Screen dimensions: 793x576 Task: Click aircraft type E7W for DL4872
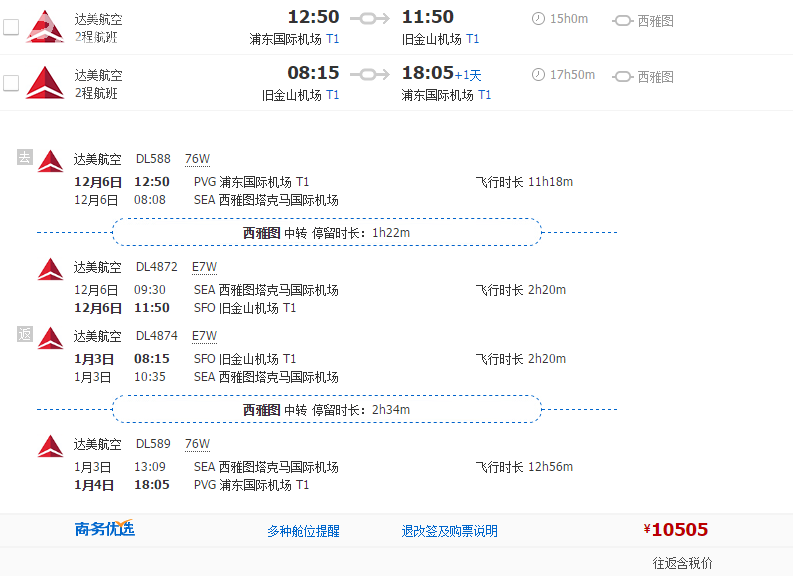click(x=204, y=267)
